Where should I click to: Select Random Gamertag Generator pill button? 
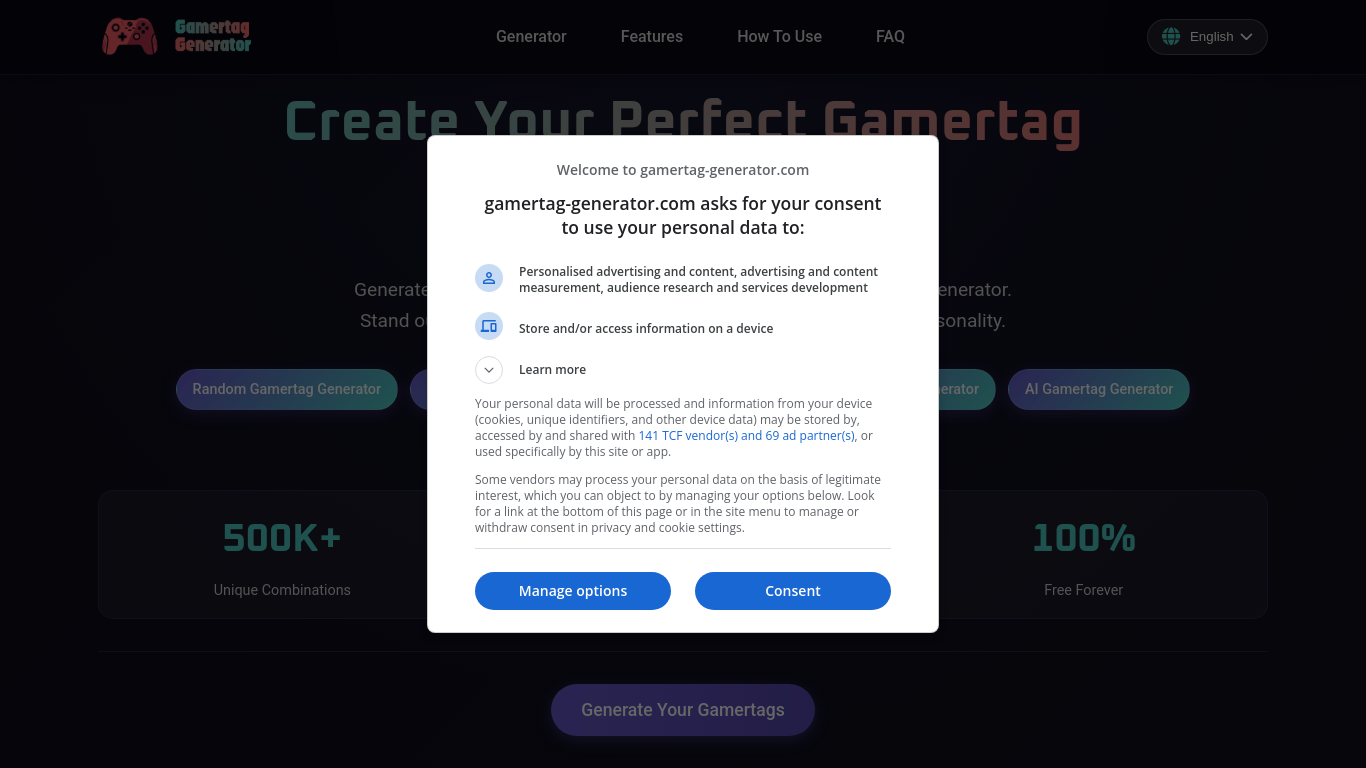[x=286, y=389]
